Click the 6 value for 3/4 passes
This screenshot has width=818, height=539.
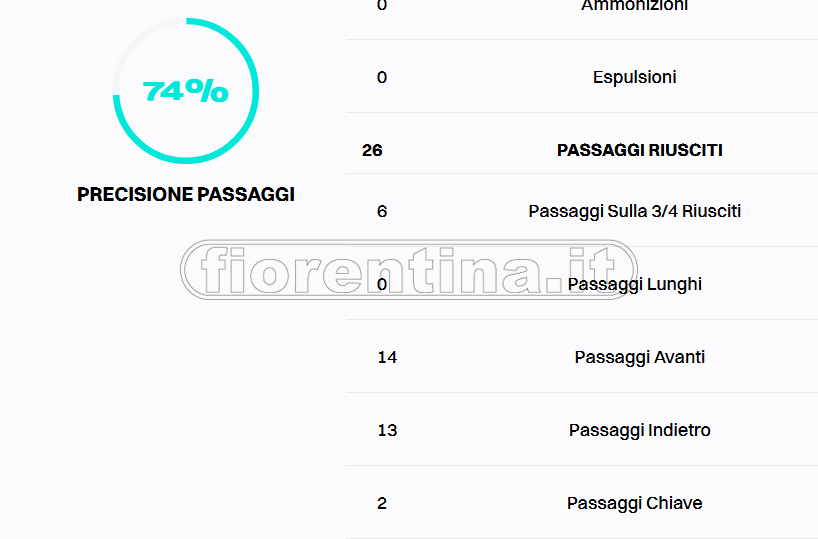(382, 211)
